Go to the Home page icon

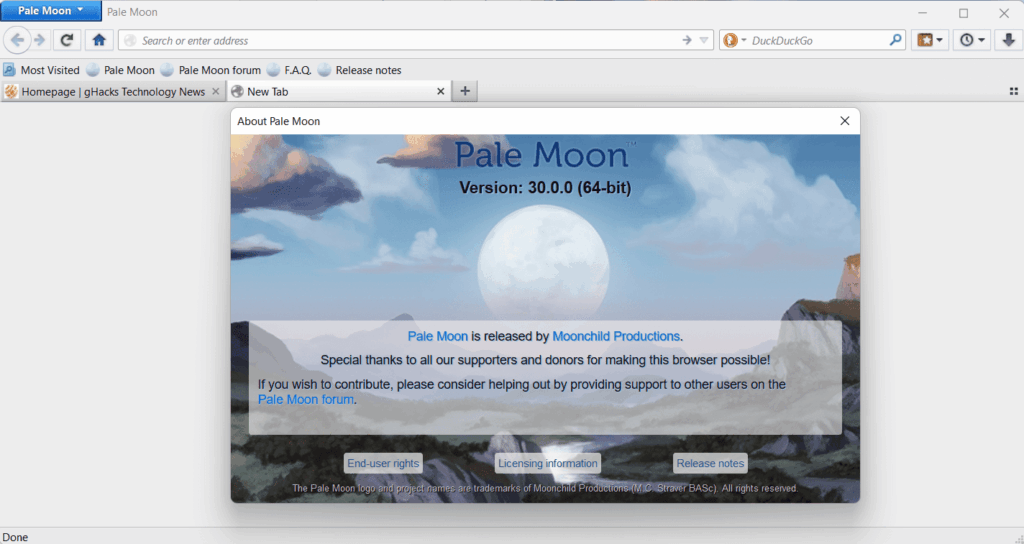click(98, 40)
